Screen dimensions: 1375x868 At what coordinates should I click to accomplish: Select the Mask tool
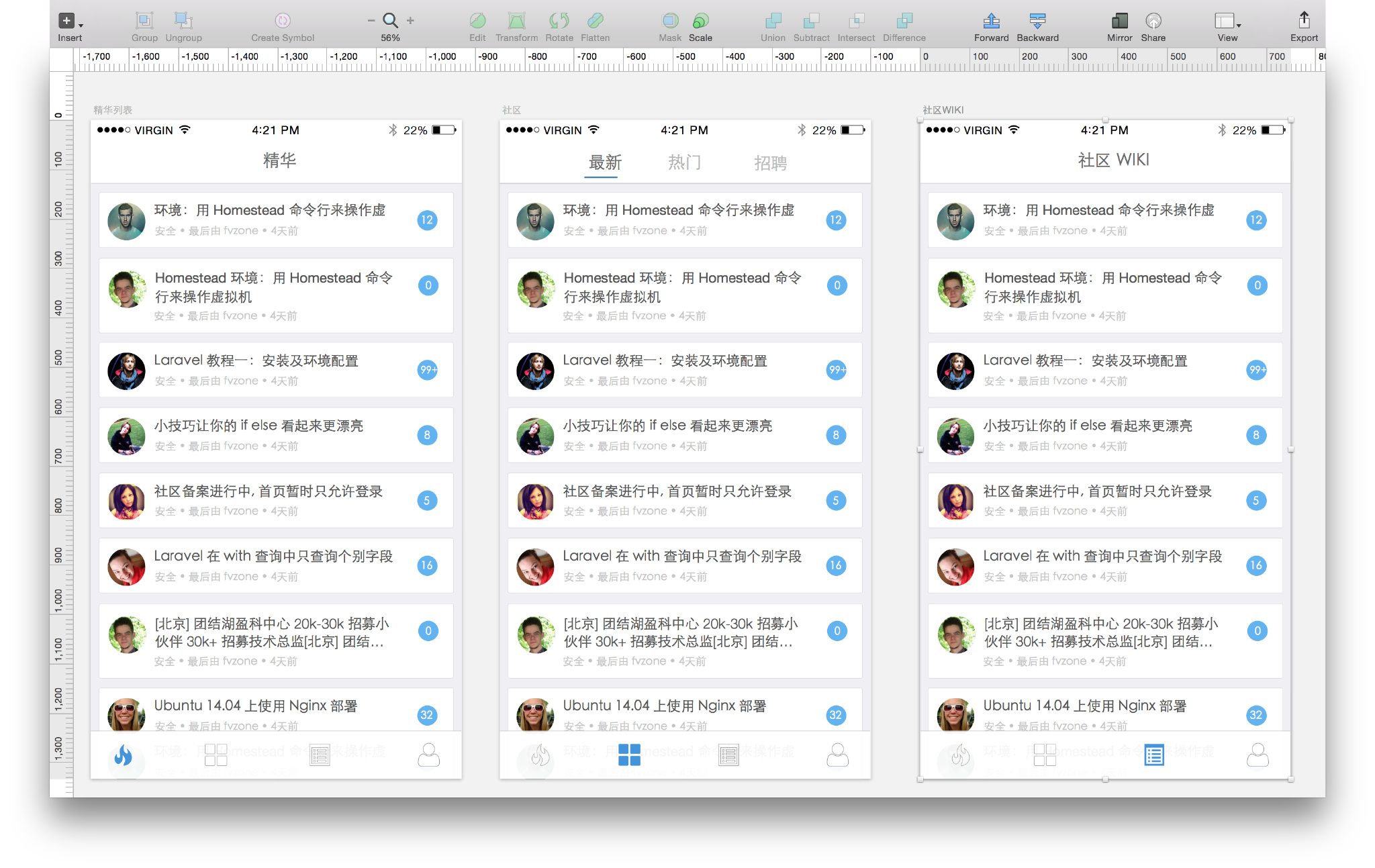point(669,21)
